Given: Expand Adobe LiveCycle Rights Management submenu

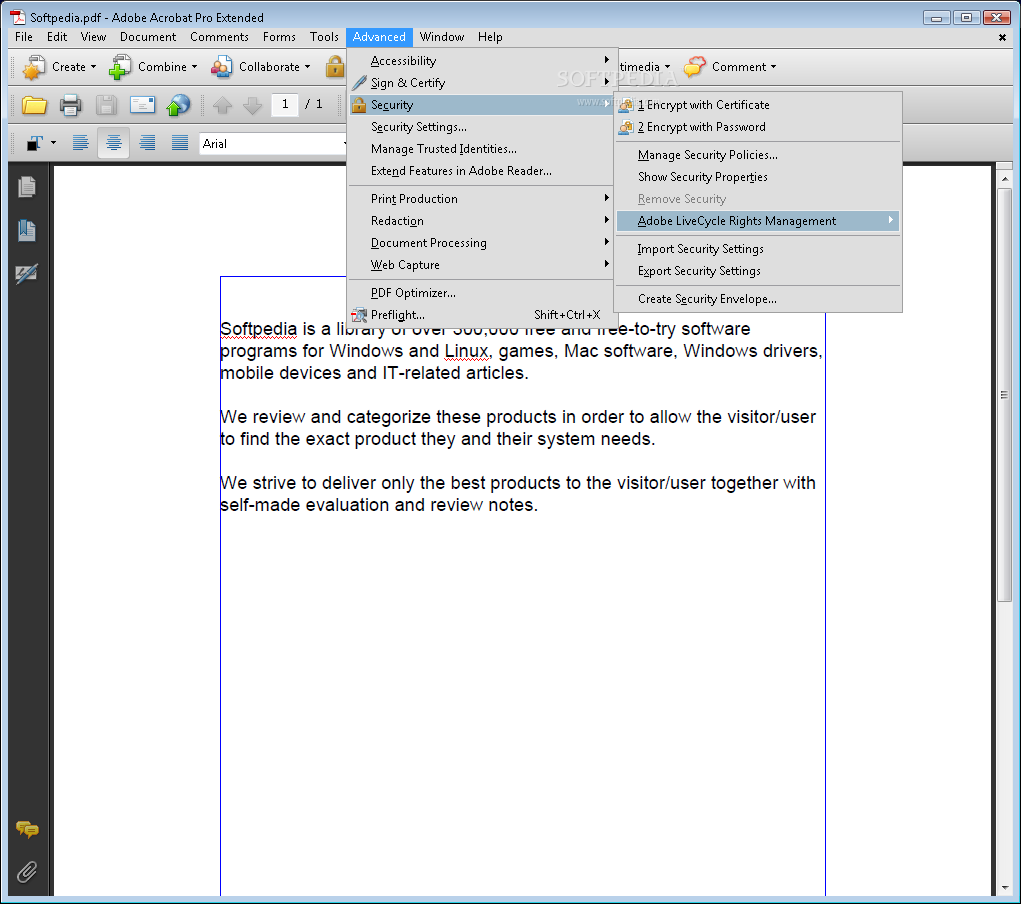Looking at the screenshot, I should (758, 221).
